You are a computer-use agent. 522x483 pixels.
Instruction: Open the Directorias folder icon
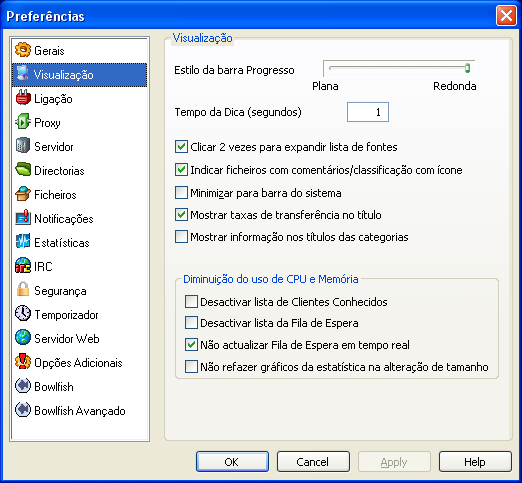23,170
